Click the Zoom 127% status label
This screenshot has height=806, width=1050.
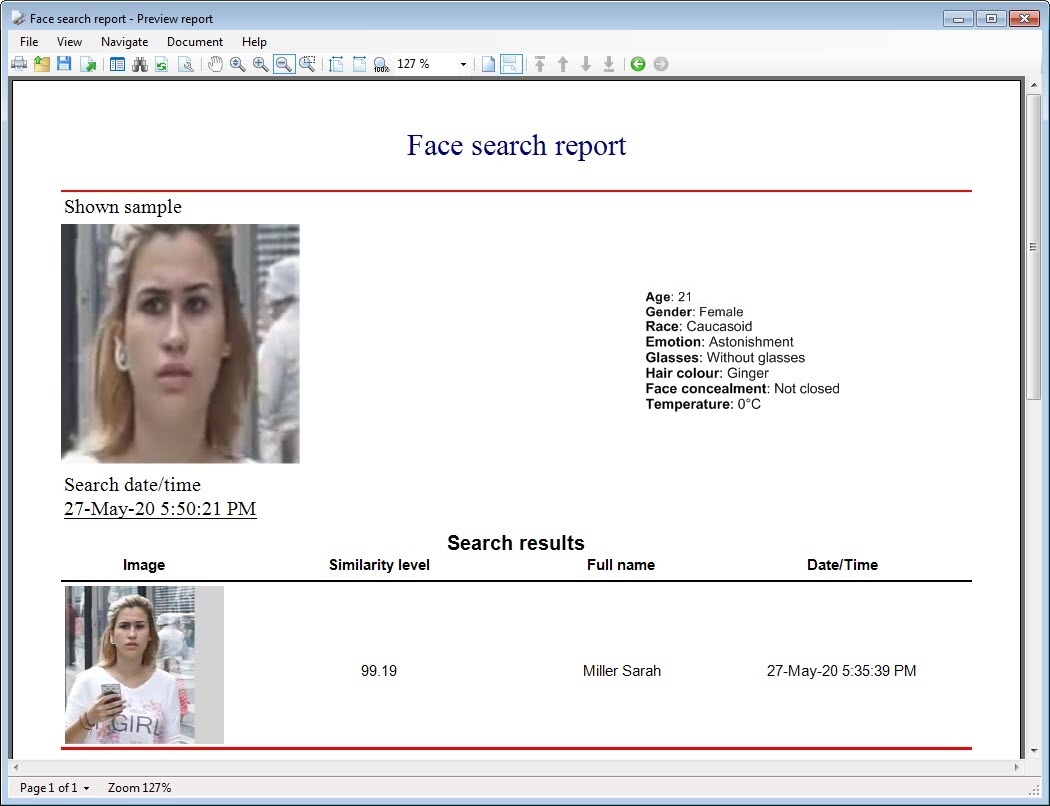[x=139, y=788]
